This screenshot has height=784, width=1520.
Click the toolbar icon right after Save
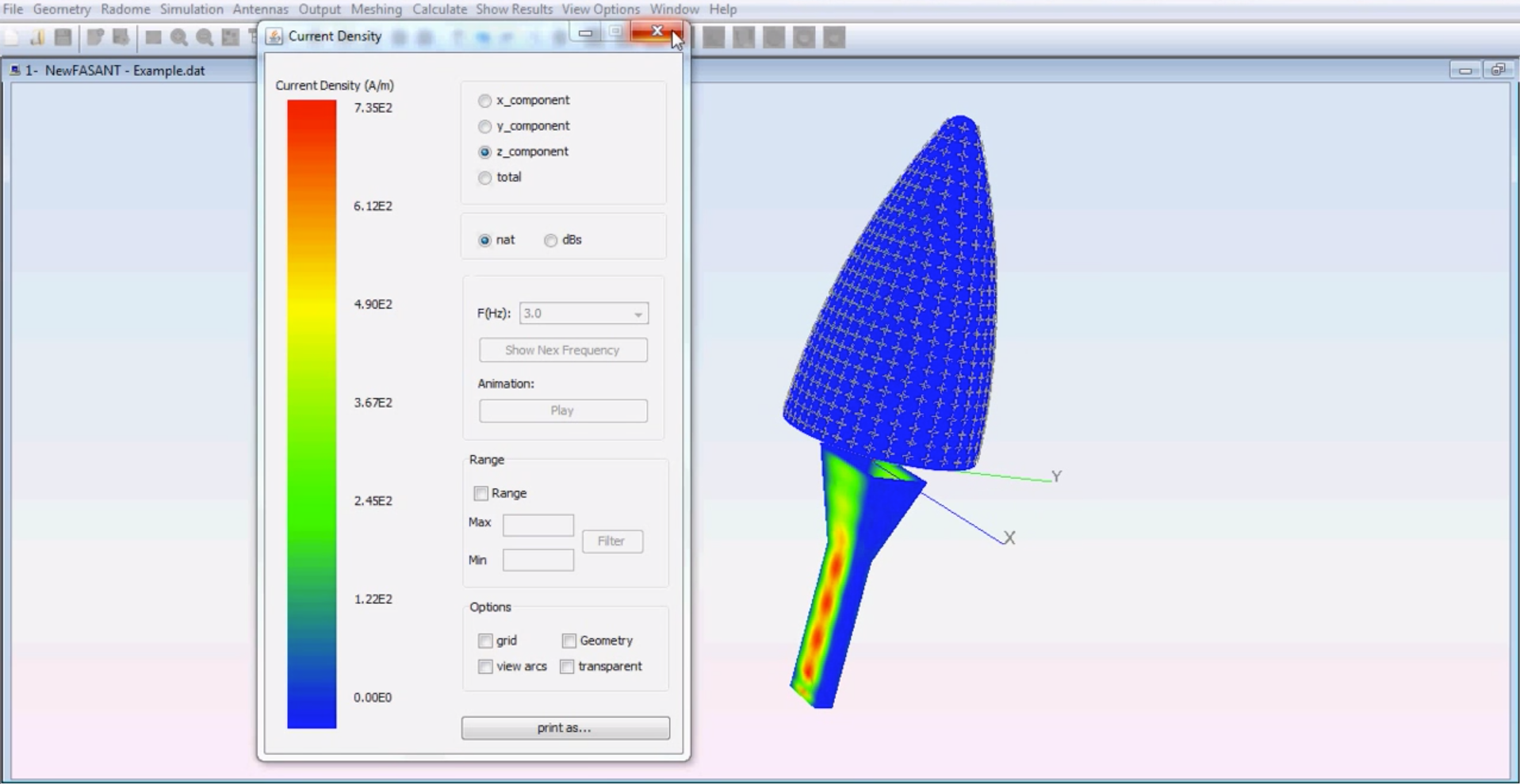95,37
